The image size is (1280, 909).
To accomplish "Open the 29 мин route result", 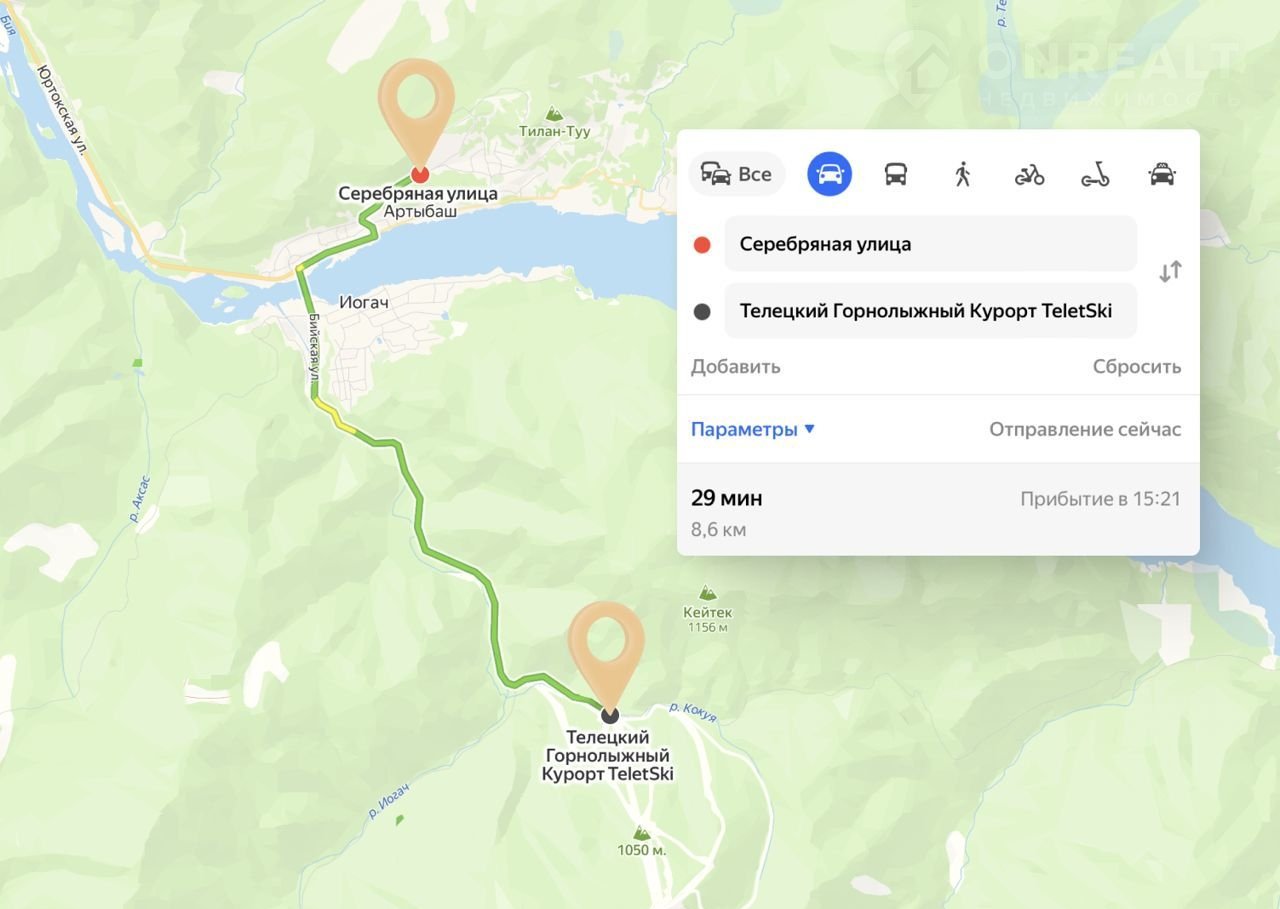I will 938,510.
